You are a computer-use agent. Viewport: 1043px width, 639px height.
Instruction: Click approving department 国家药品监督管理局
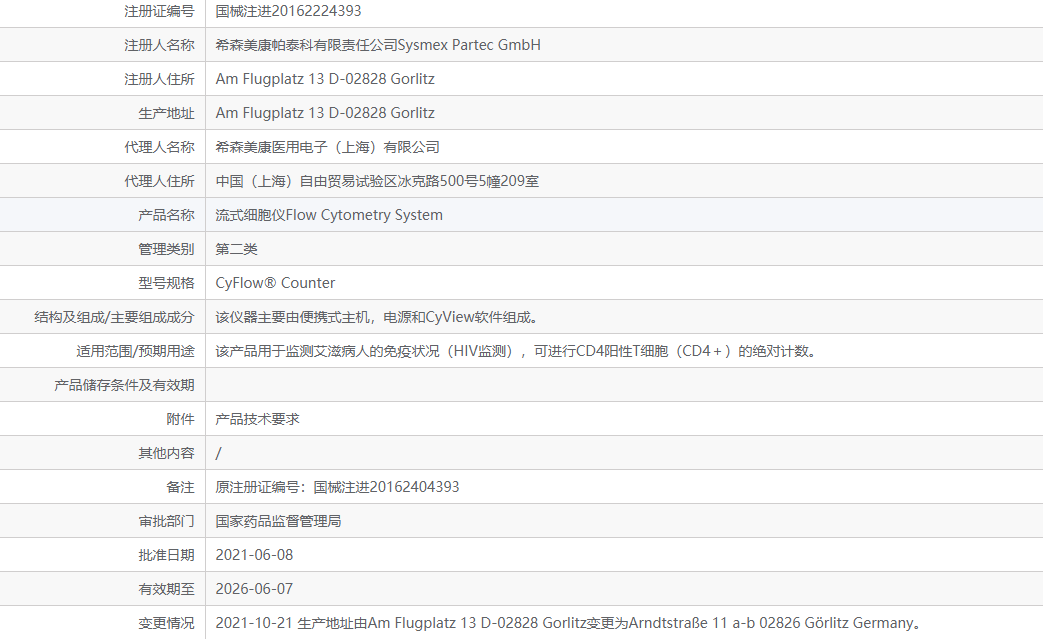[x=278, y=521]
